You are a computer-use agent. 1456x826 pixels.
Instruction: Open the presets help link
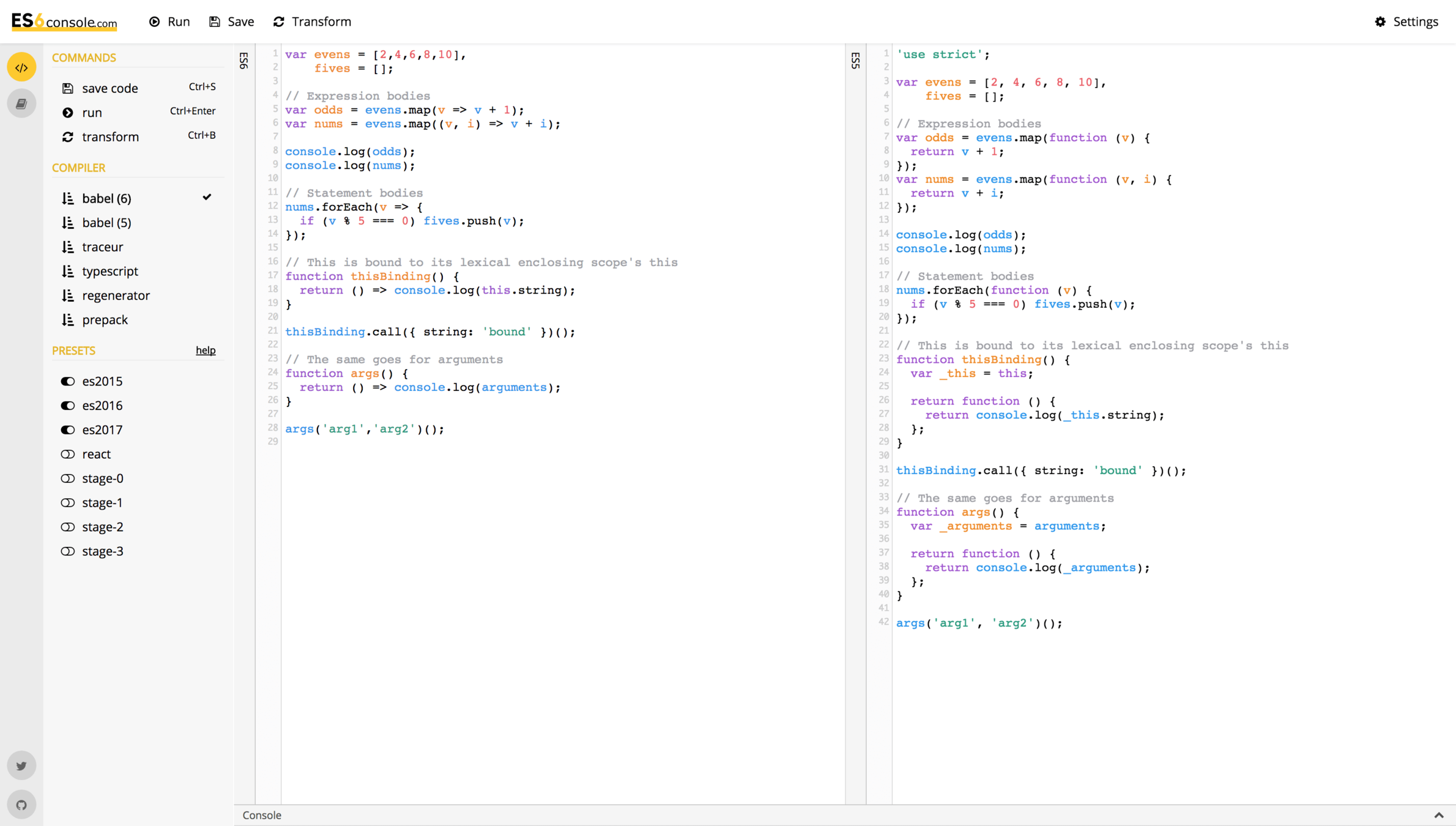206,350
